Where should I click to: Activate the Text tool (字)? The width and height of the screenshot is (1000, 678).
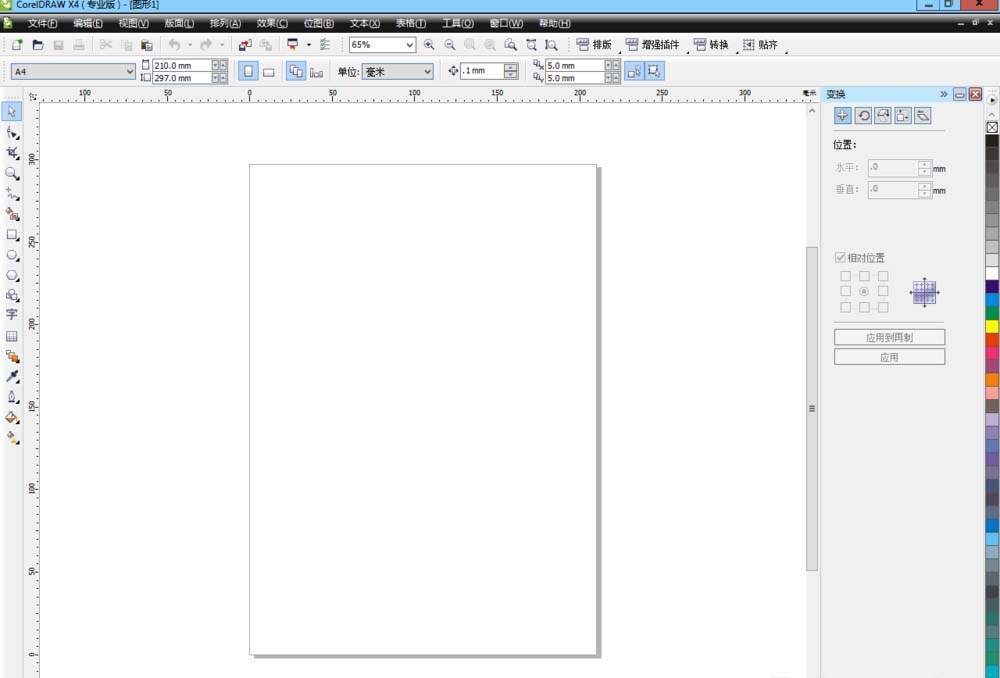(x=12, y=315)
